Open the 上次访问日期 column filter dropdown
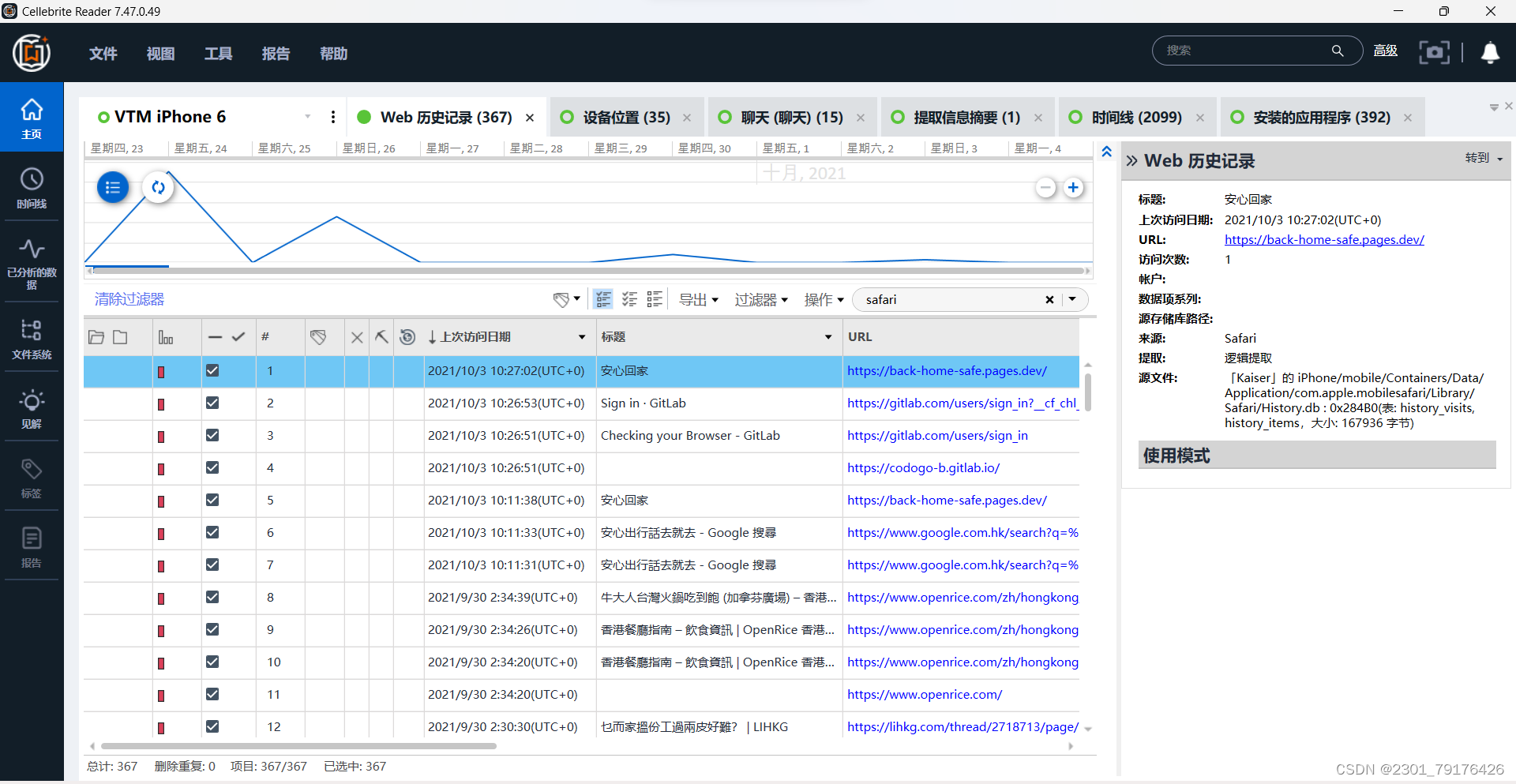This screenshot has width=1516, height=784. tap(582, 337)
